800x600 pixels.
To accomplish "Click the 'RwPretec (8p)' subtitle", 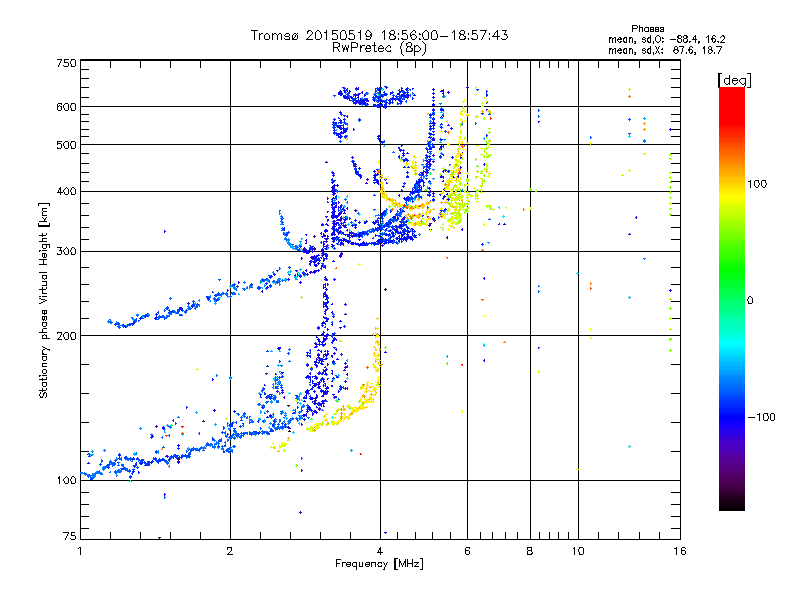I will pyautogui.click(x=379, y=48).
